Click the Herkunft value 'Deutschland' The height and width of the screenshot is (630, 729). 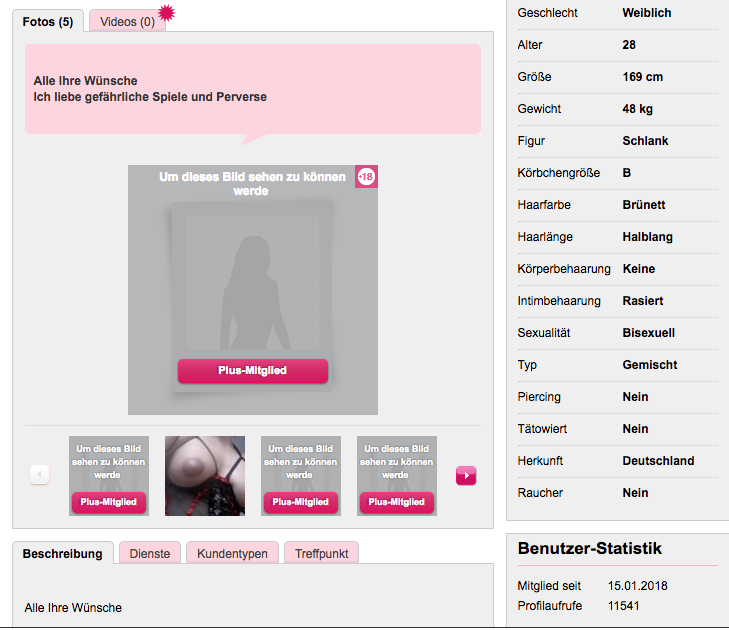pyautogui.click(x=658, y=461)
